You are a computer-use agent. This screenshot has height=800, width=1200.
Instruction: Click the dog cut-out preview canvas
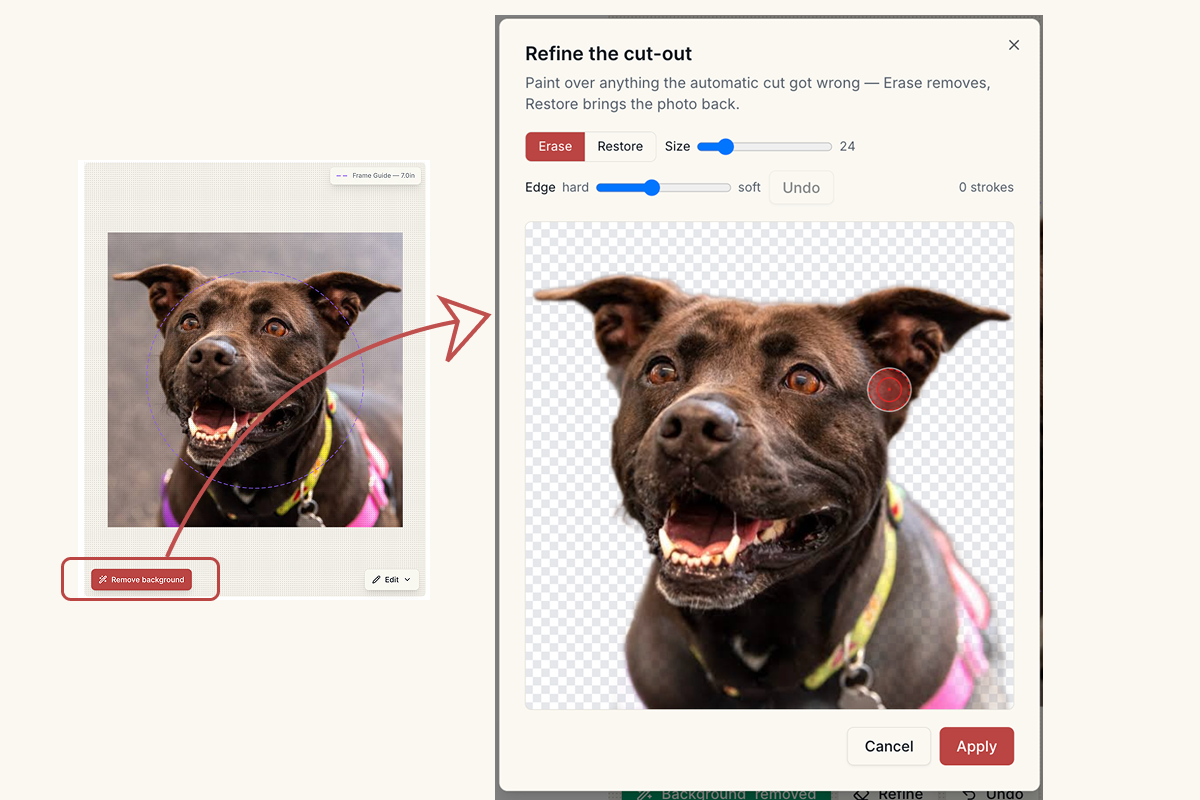769,465
